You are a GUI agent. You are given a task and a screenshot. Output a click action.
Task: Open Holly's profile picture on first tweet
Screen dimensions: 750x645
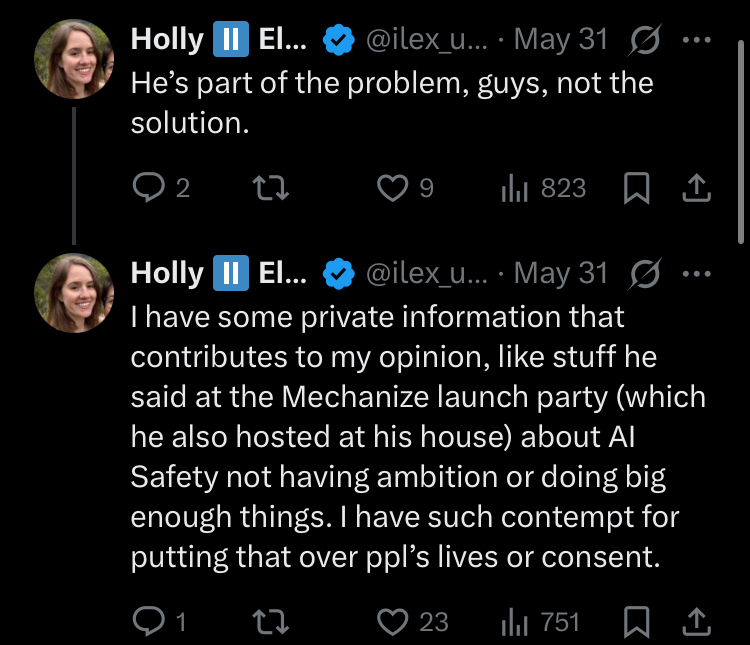pos(74,59)
